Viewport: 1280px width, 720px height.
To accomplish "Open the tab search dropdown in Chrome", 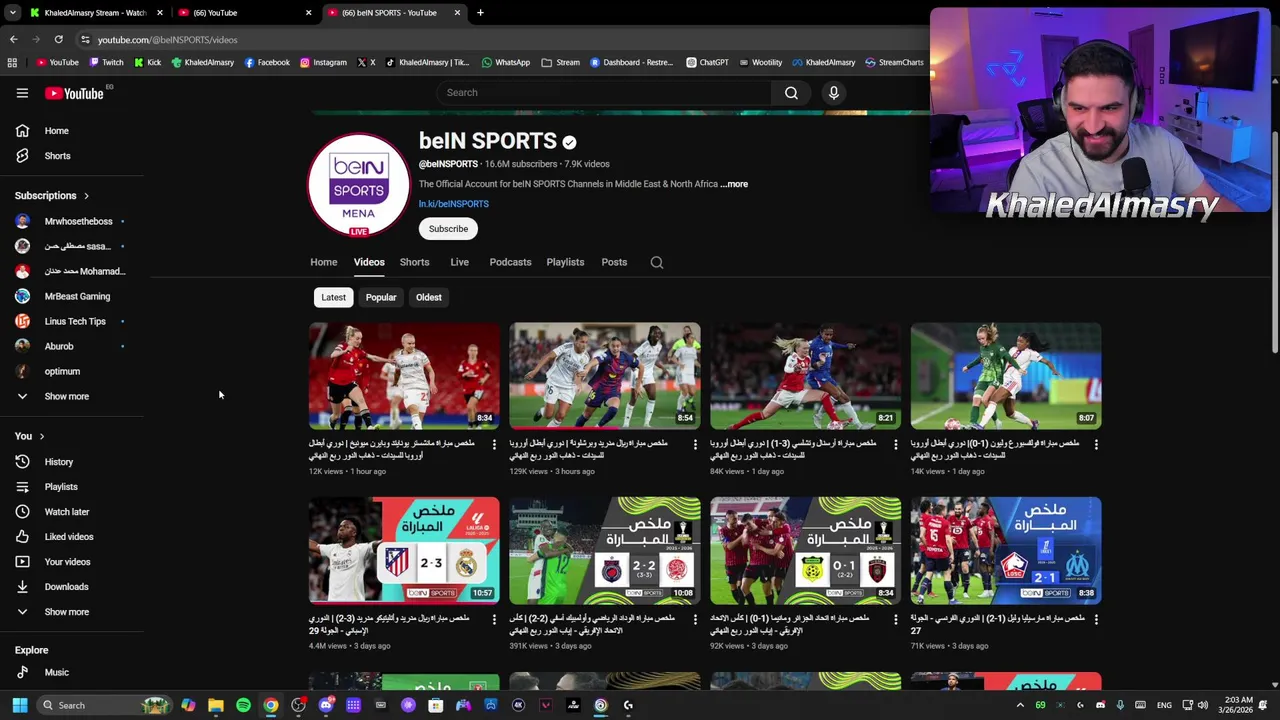I will (x=13, y=13).
